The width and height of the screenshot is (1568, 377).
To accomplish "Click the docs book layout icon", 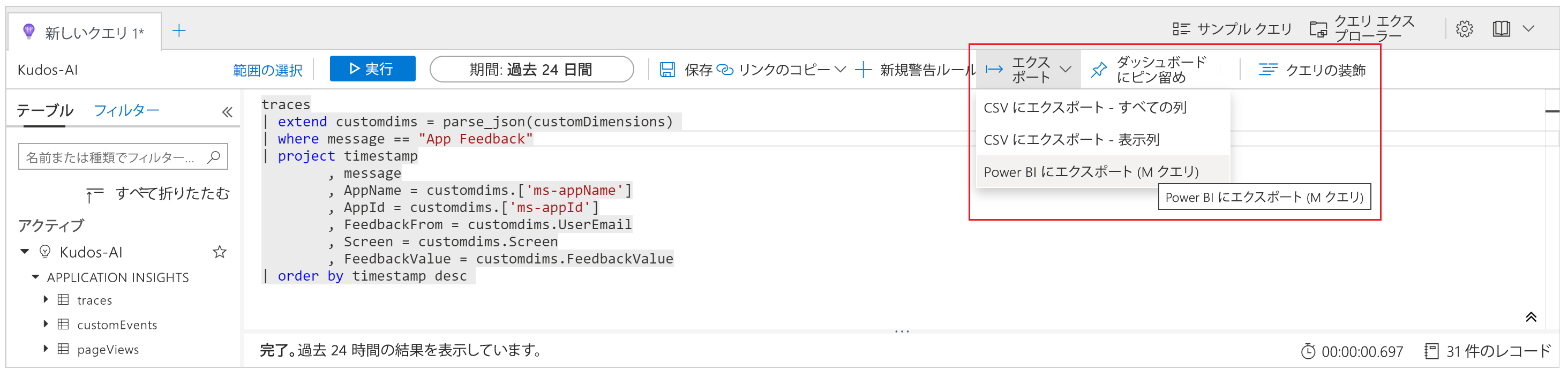I will coord(1501,28).
